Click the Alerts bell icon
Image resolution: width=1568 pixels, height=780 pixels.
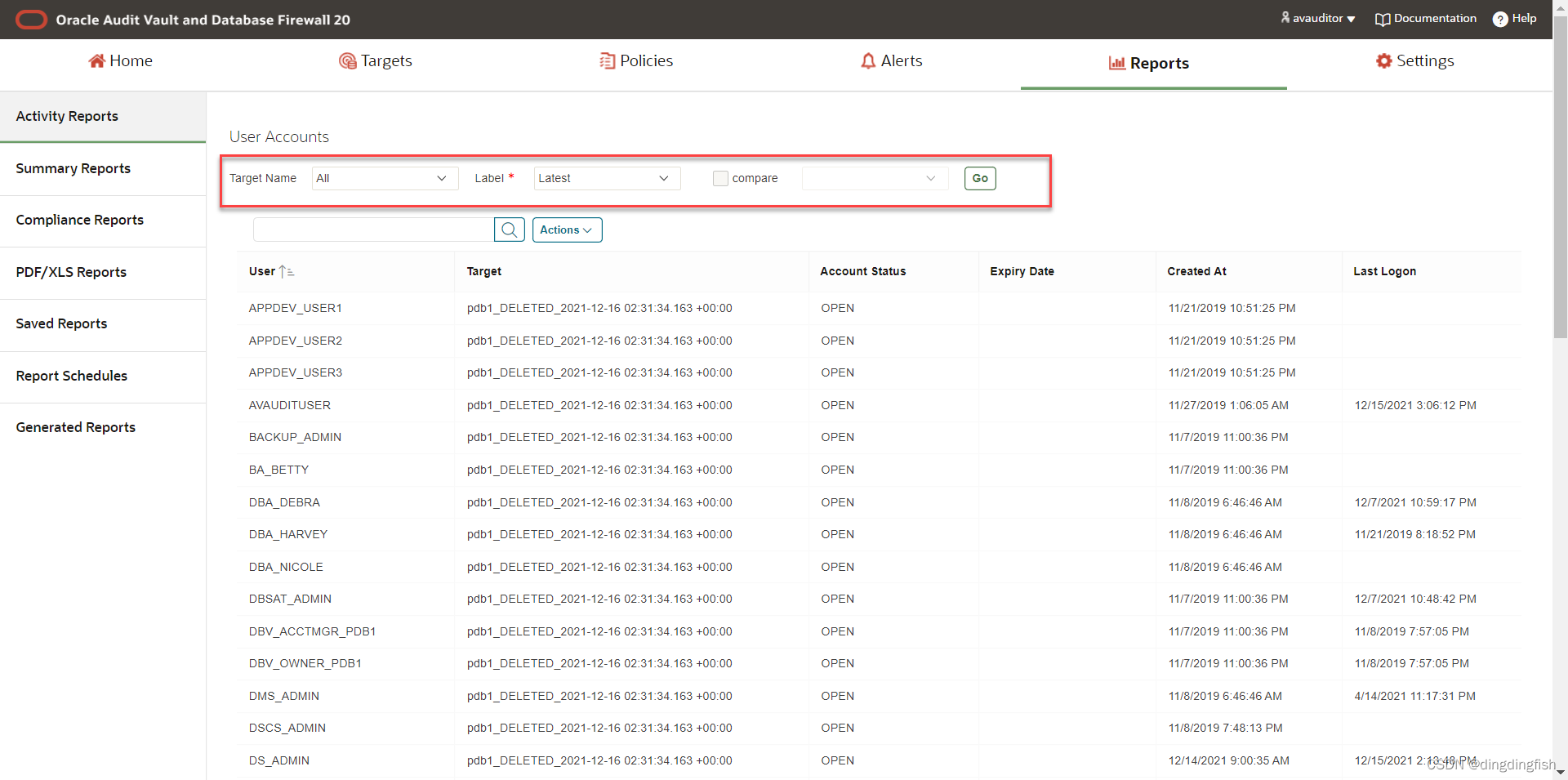[x=868, y=60]
